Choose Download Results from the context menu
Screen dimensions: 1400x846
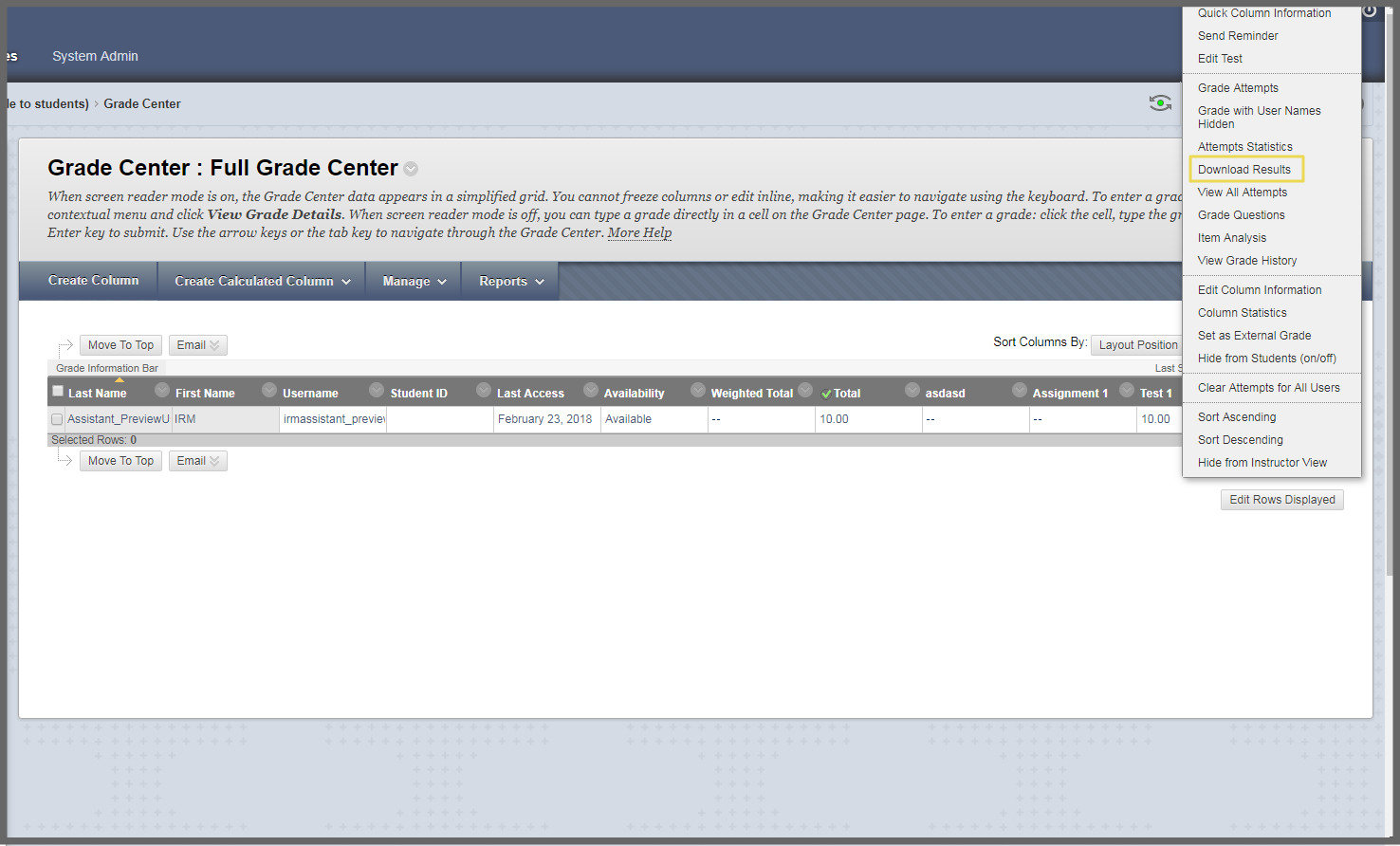tap(1243, 170)
